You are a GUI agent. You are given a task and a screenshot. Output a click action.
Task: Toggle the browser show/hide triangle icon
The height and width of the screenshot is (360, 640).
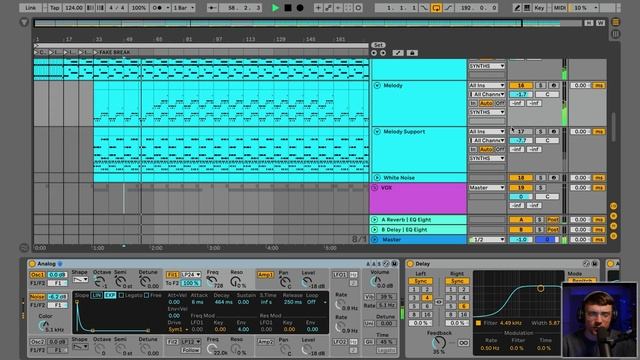click(x=24, y=22)
